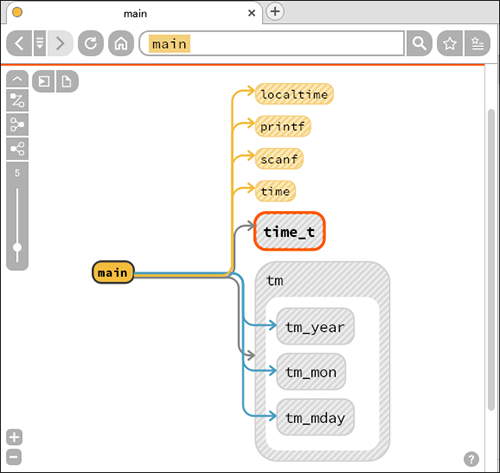Select the main tab
Image resolution: width=500 pixels, height=473 pixels.
click(x=134, y=13)
